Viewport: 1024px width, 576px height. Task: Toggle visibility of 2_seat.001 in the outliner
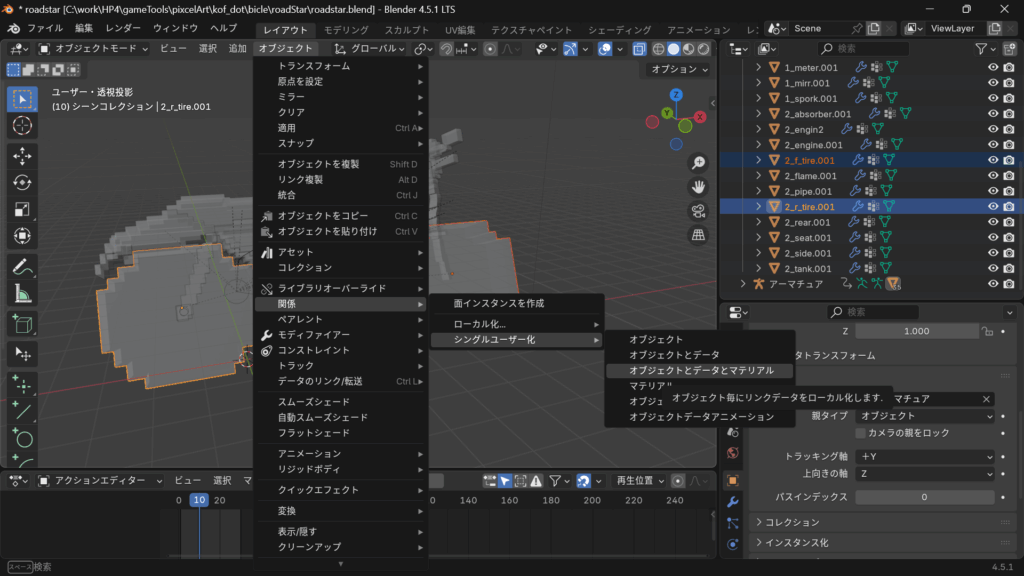[993, 238]
